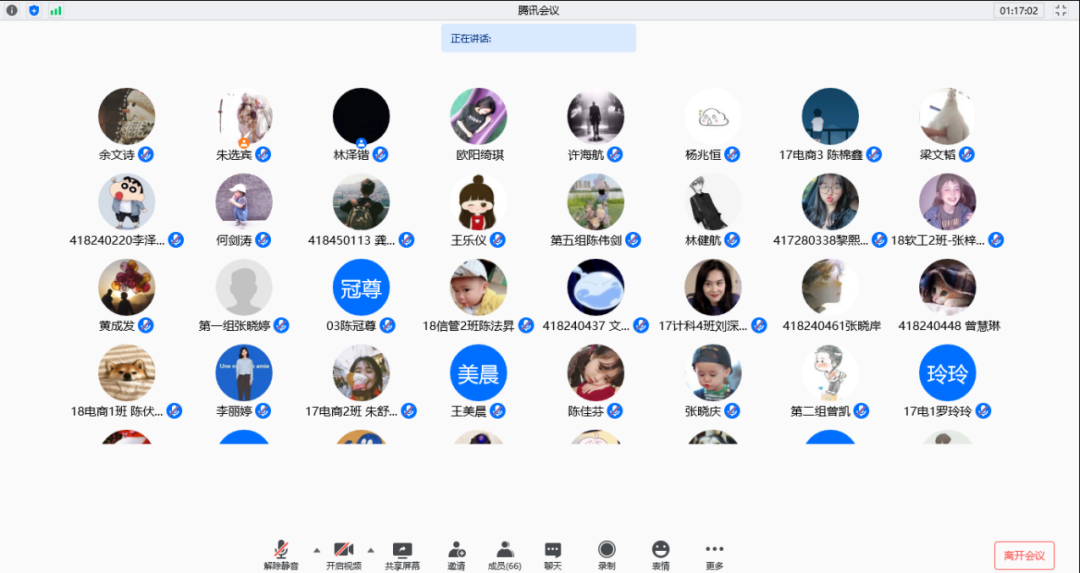Toggle the full-screen icon at top-right
The height and width of the screenshot is (573, 1080).
1061,10
